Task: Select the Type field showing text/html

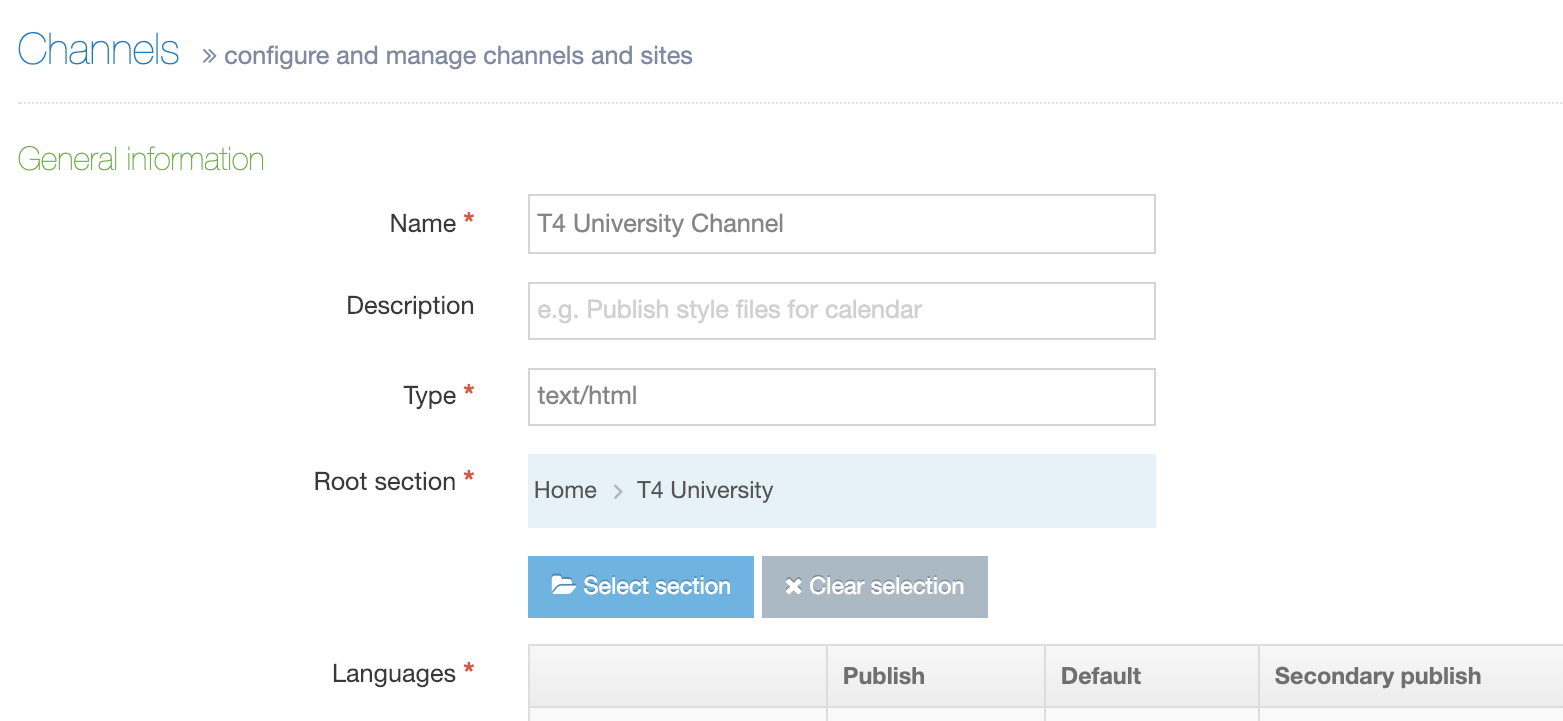Action: [841, 396]
